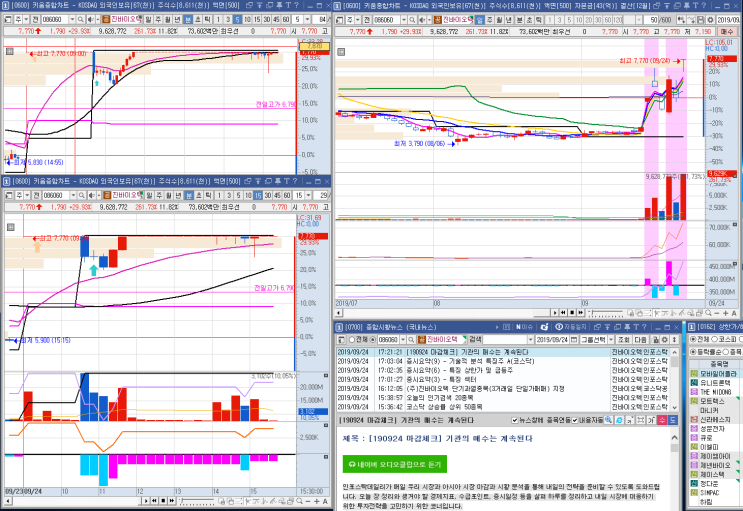Select 모비일어플라 row in 상한가 list
The height and width of the screenshot is (511, 743).
point(718,374)
